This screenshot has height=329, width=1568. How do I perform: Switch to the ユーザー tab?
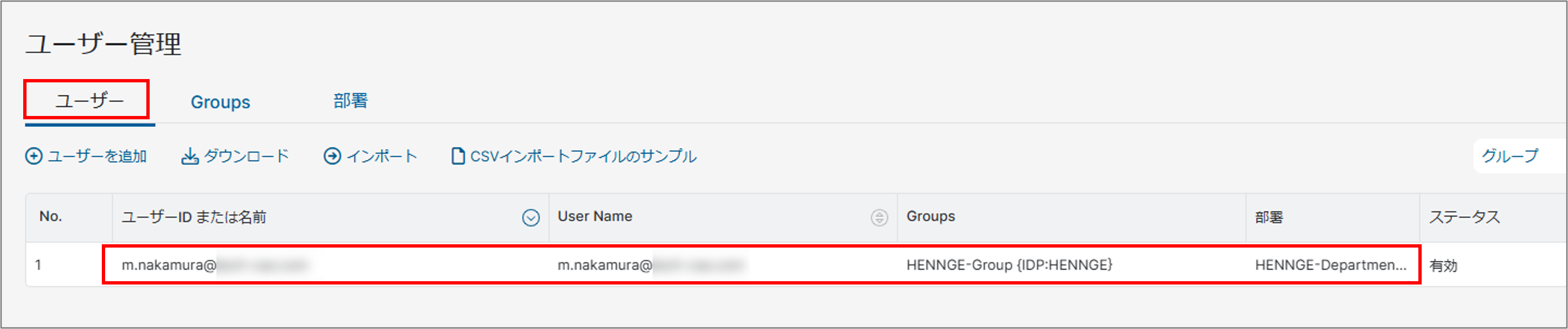coord(90,100)
